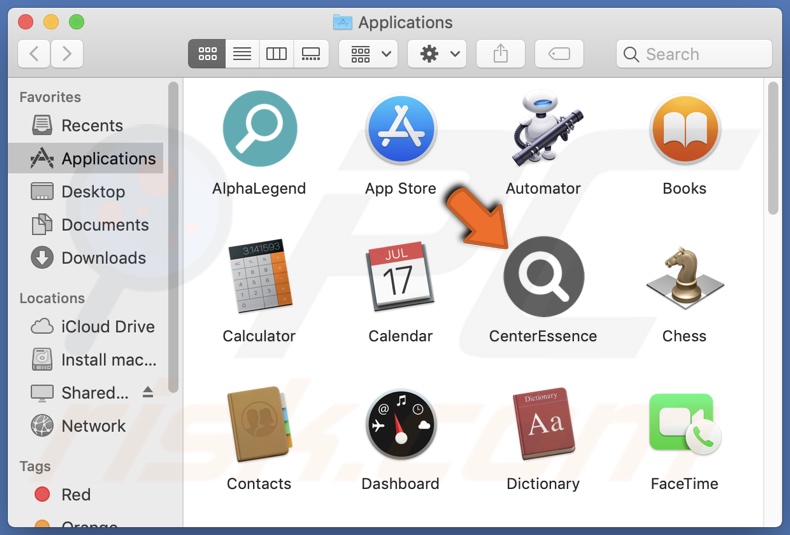Open the App Store application icon
Image resolution: width=790 pixels, height=535 pixels.
[401, 129]
